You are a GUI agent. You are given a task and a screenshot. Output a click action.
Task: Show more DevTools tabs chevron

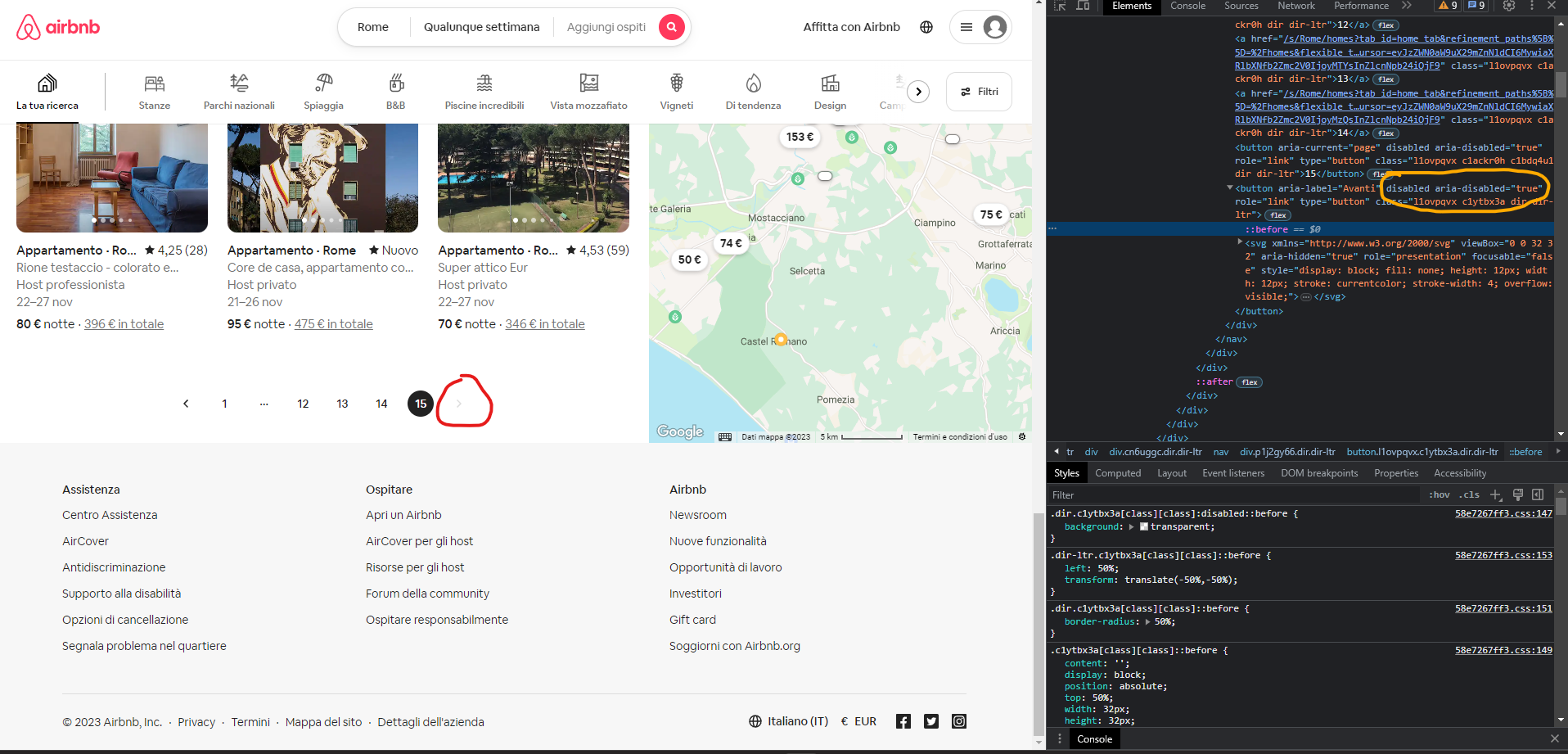1406,6
